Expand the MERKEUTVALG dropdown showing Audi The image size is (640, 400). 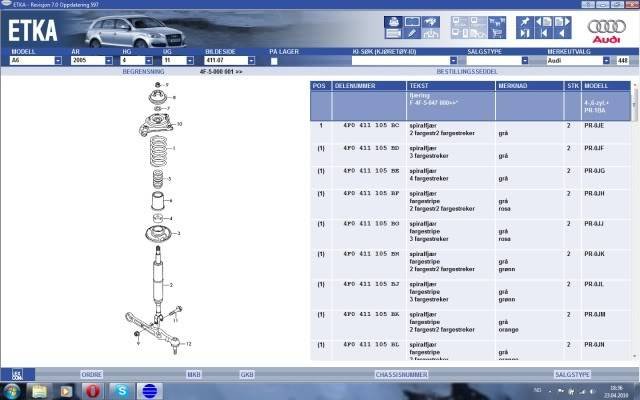click(603, 61)
